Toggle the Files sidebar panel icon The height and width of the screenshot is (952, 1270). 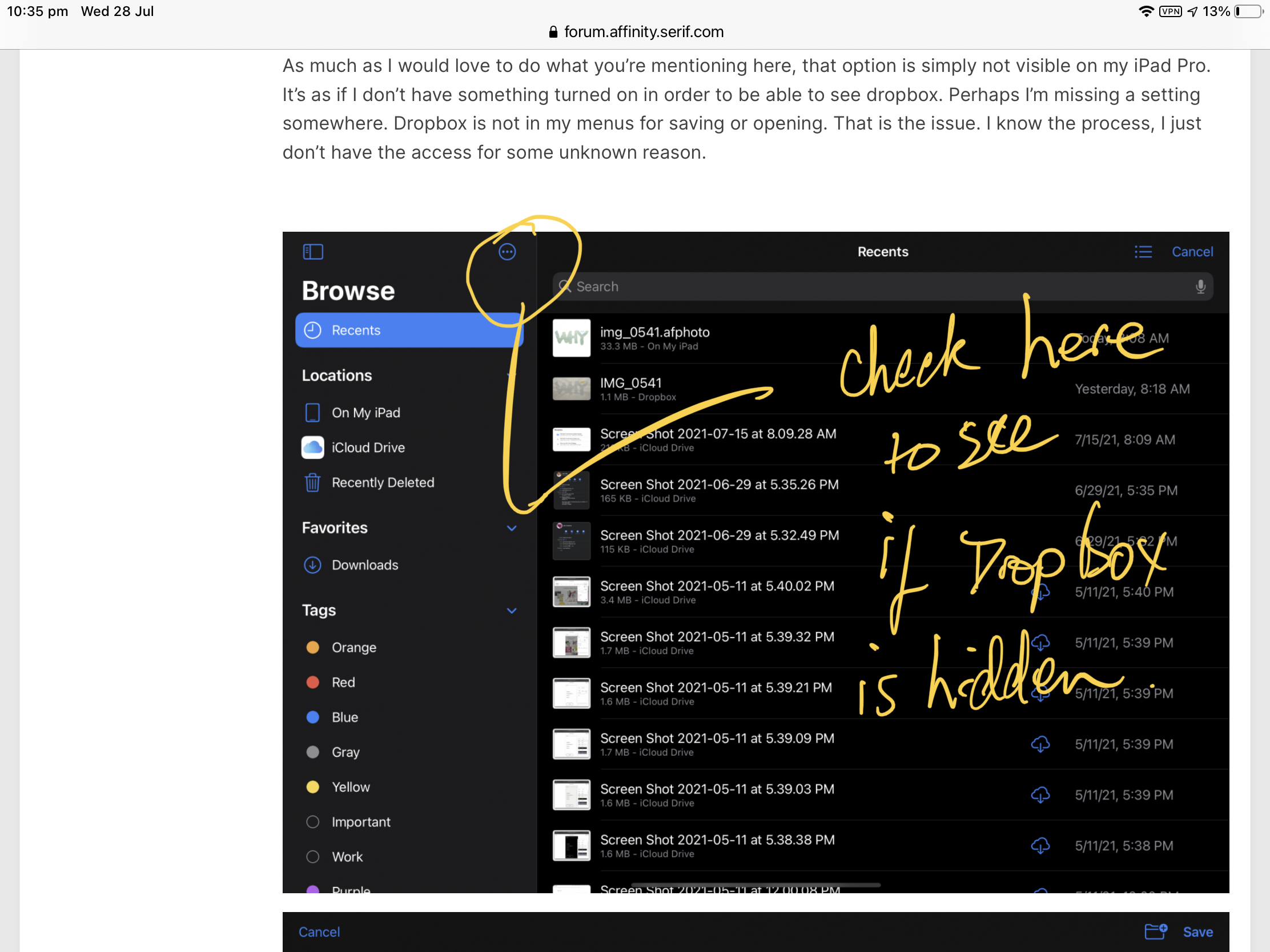click(313, 251)
